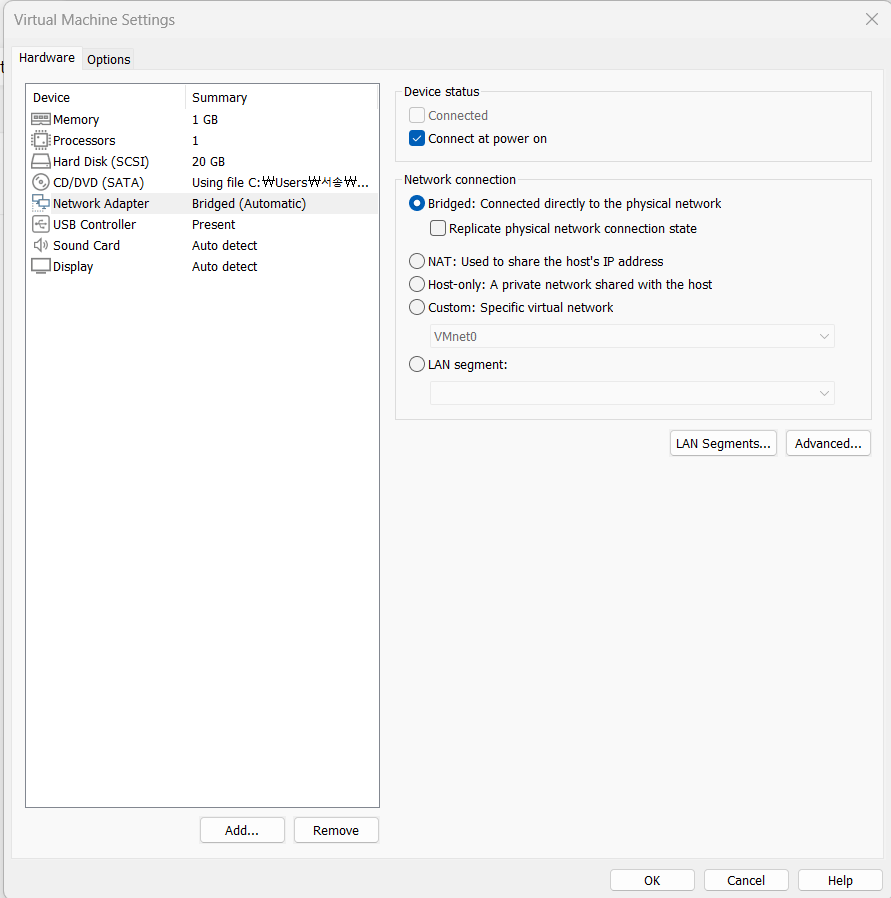Remove the selected device
Image resolution: width=891 pixels, height=898 pixels.
(336, 830)
